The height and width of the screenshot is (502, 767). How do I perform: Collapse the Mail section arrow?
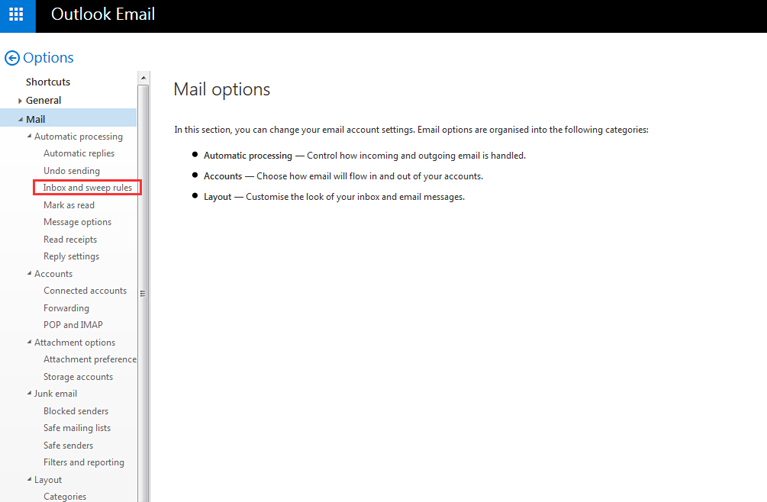[21, 119]
